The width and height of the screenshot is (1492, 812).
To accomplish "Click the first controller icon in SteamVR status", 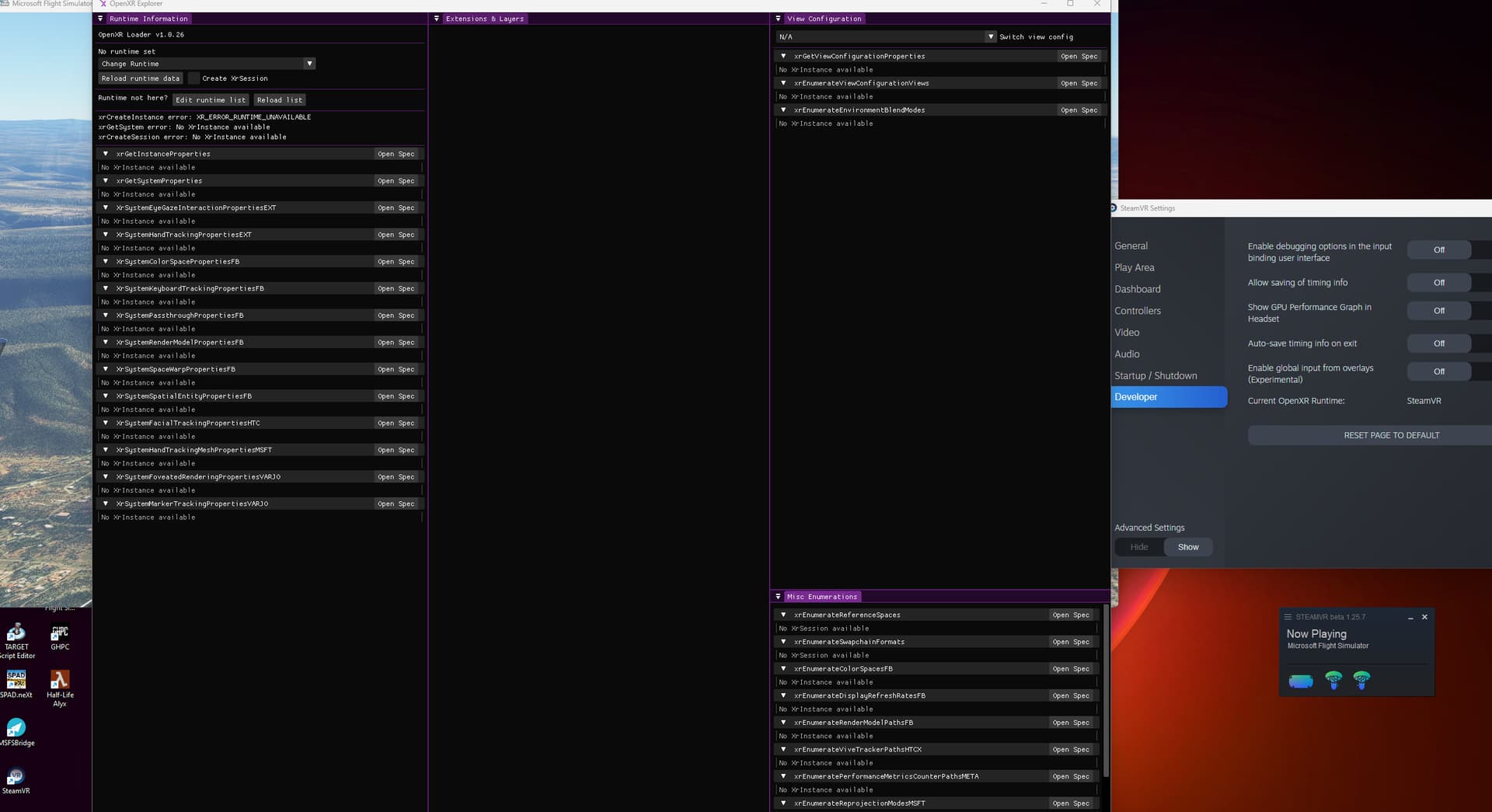I will coord(1333,681).
